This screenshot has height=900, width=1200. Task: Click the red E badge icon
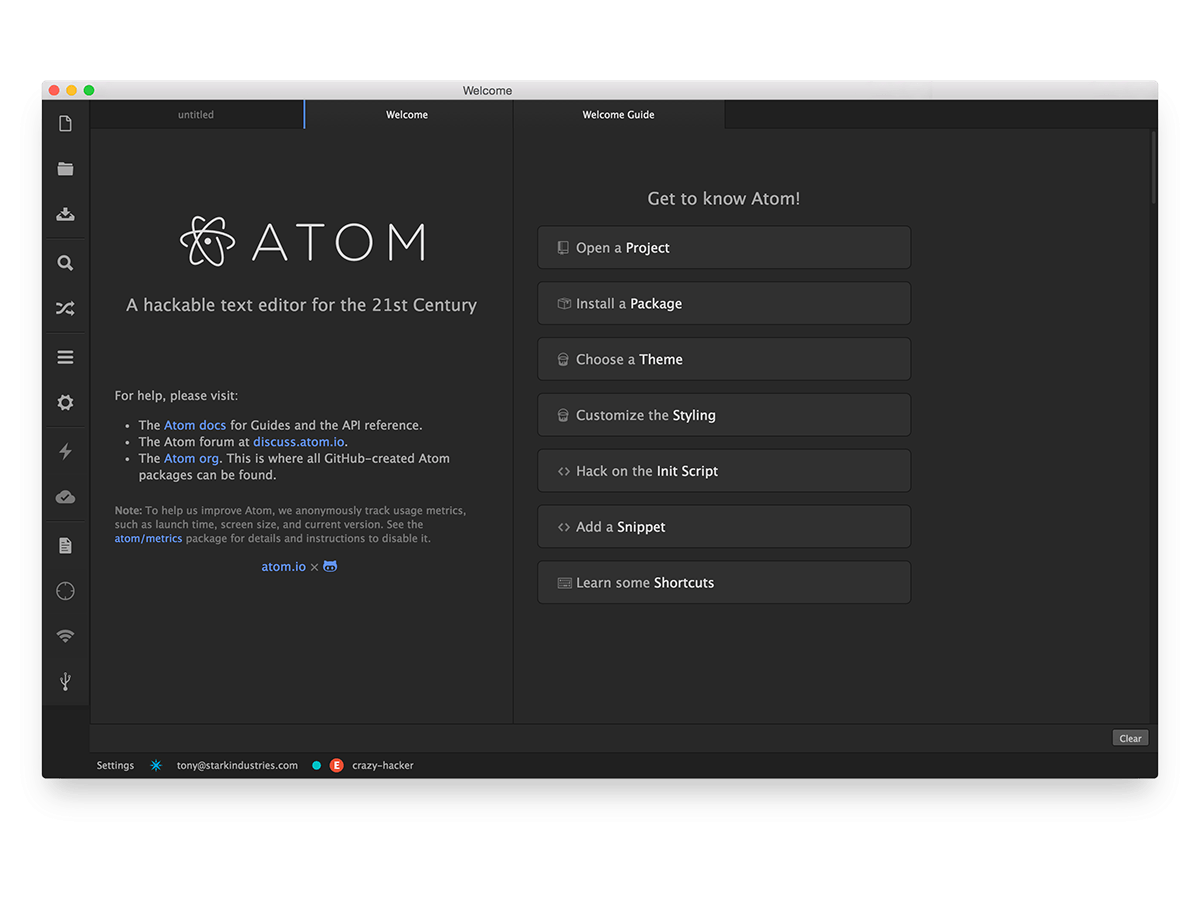336,765
